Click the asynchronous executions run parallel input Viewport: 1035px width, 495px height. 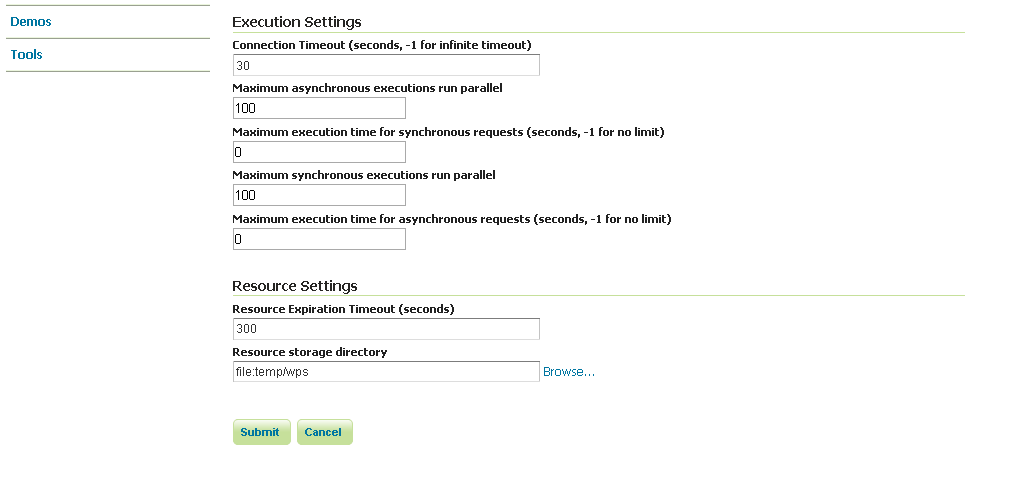pos(318,108)
